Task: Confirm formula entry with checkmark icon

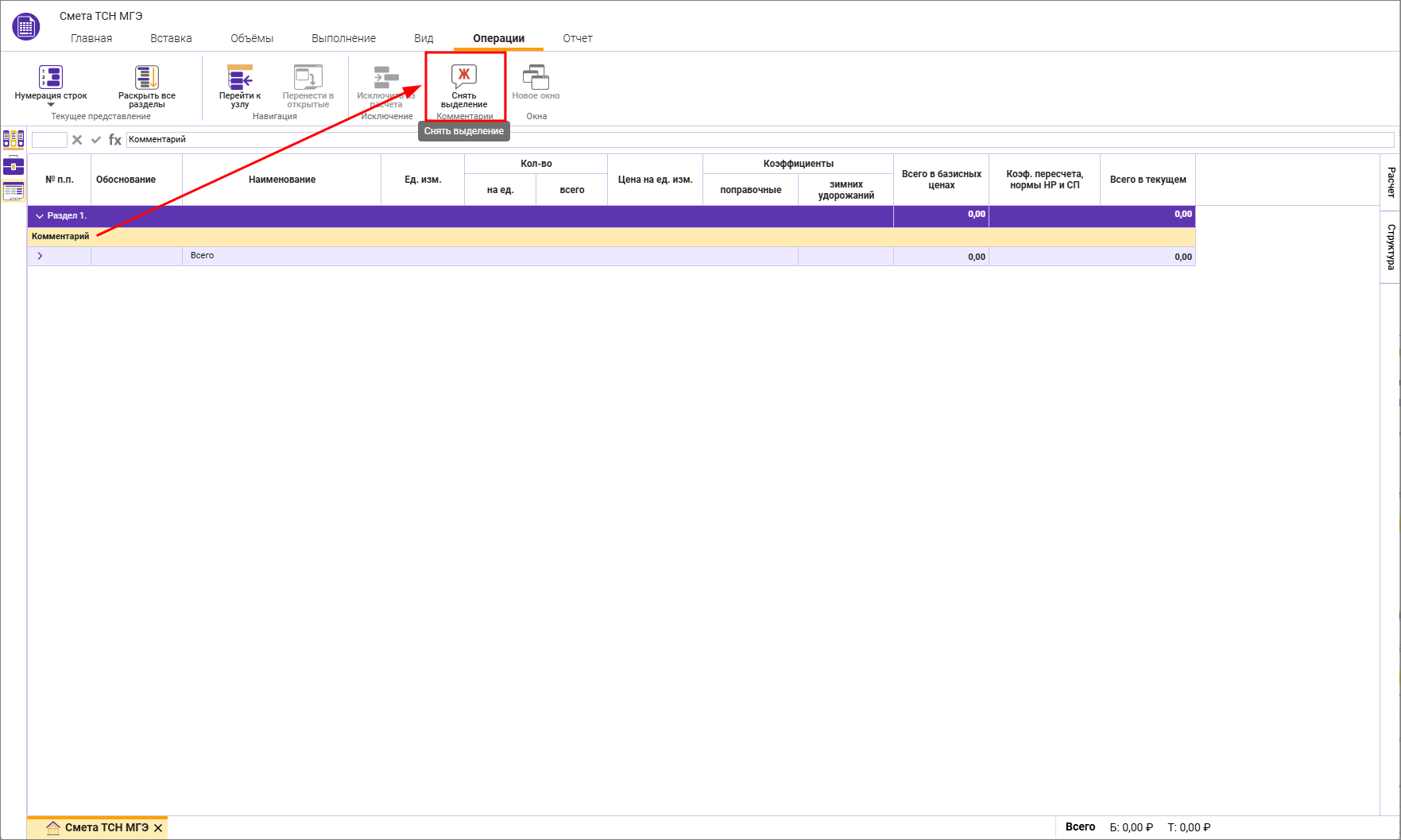Action: pos(96,140)
